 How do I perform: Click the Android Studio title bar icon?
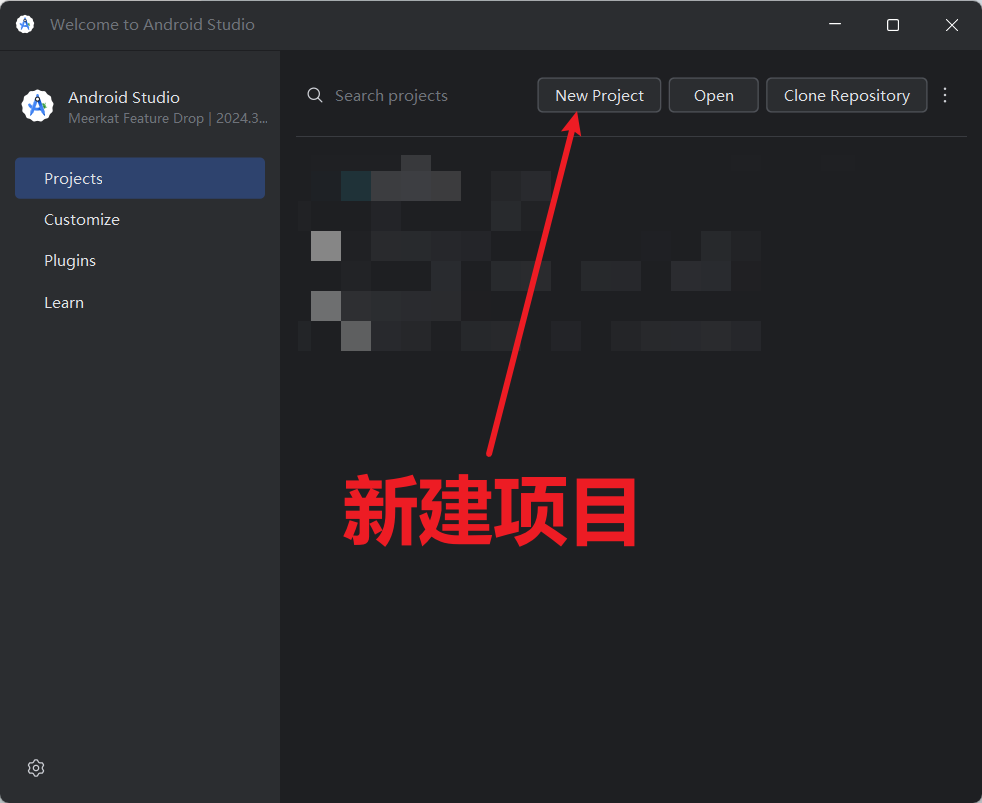pos(25,24)
